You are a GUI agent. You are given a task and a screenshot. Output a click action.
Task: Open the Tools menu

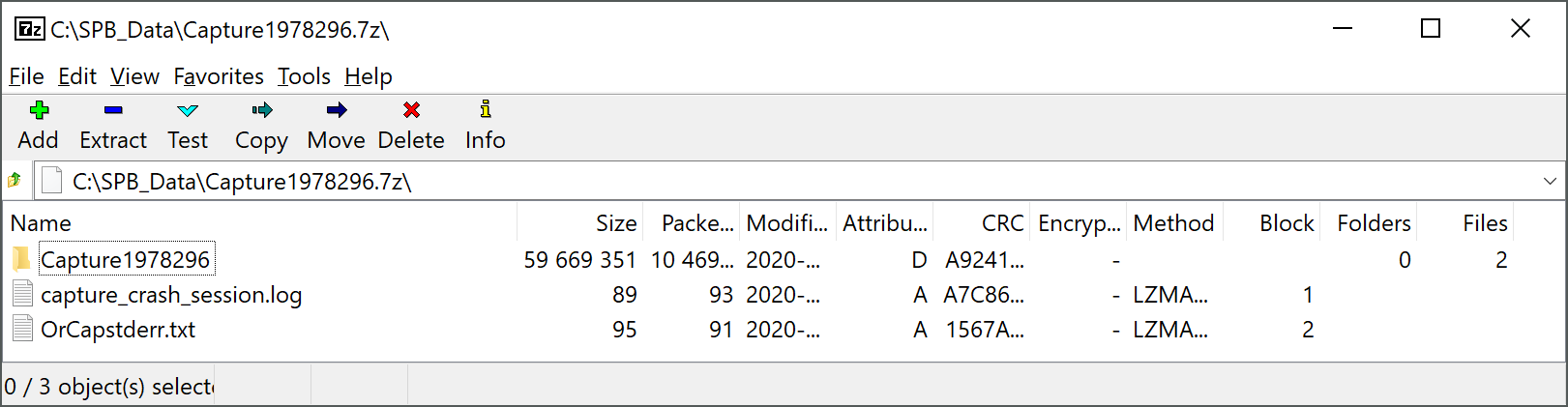304,76
